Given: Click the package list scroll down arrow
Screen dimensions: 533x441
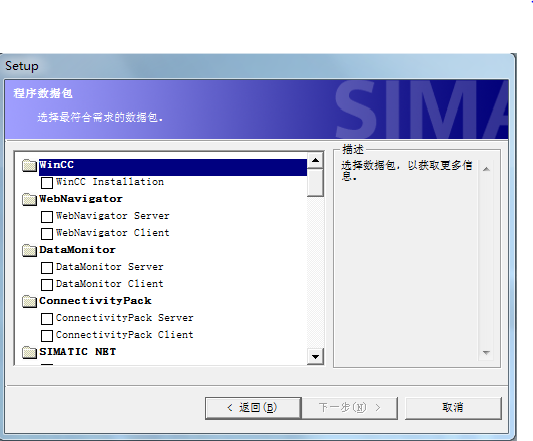Looking at the screenshot, I should click(315, 357).
